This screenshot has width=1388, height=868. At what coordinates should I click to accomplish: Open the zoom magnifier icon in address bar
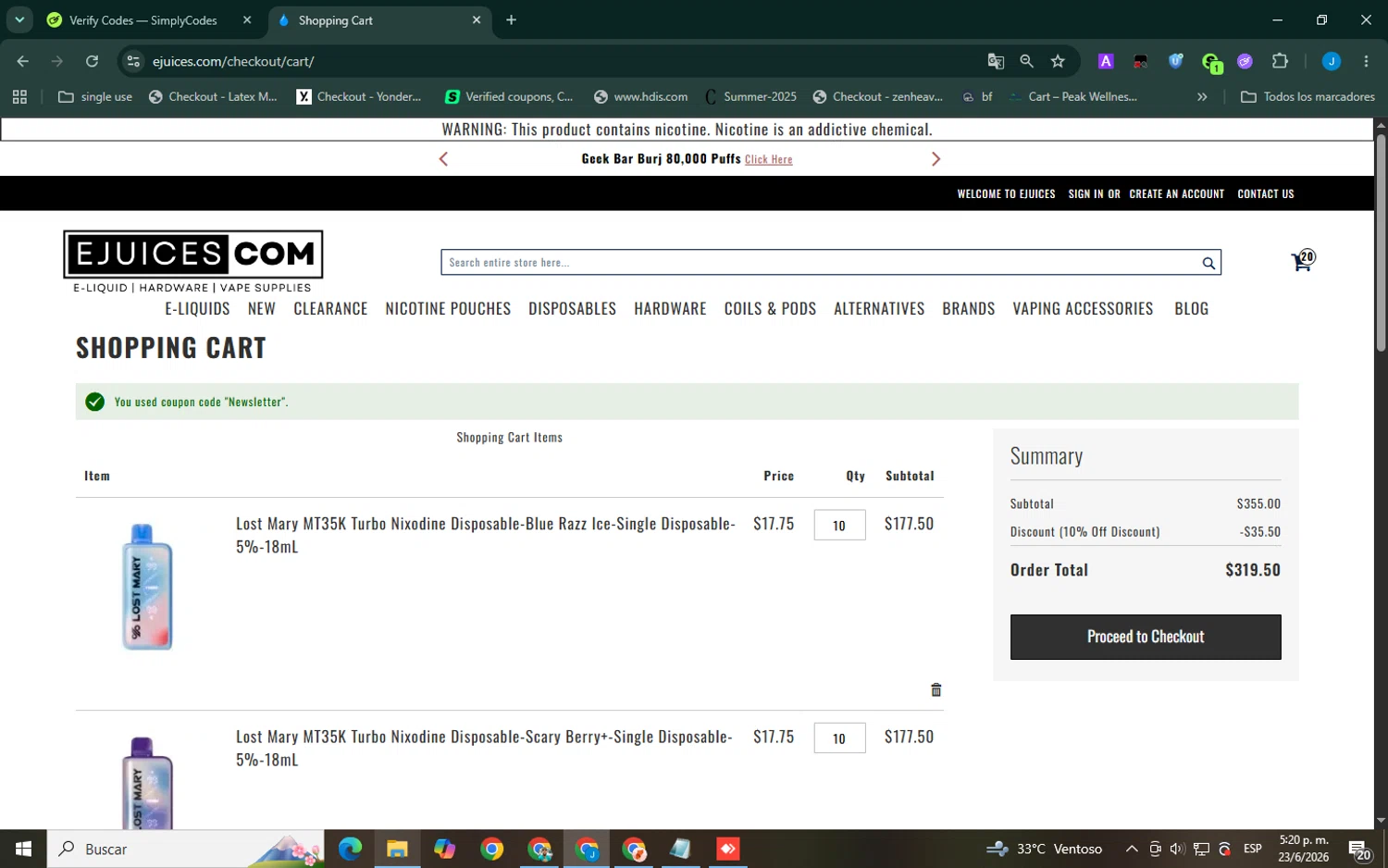1026,61
